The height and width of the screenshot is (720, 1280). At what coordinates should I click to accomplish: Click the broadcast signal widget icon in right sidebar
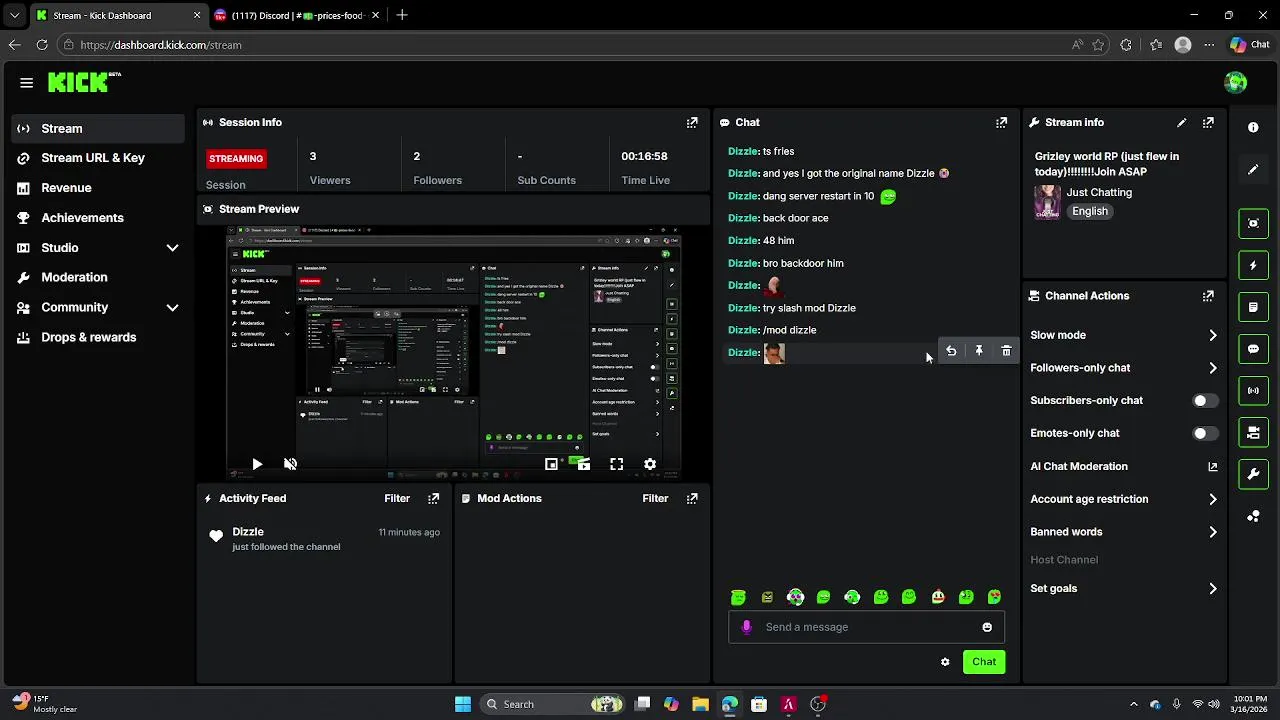(1253, 391)
